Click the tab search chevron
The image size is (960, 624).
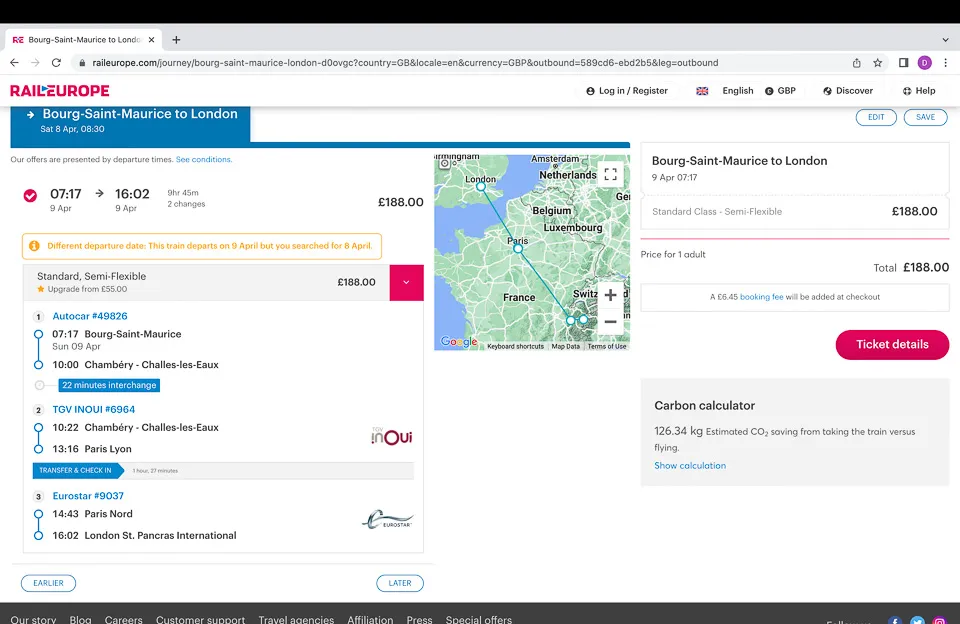coord(945,40)
